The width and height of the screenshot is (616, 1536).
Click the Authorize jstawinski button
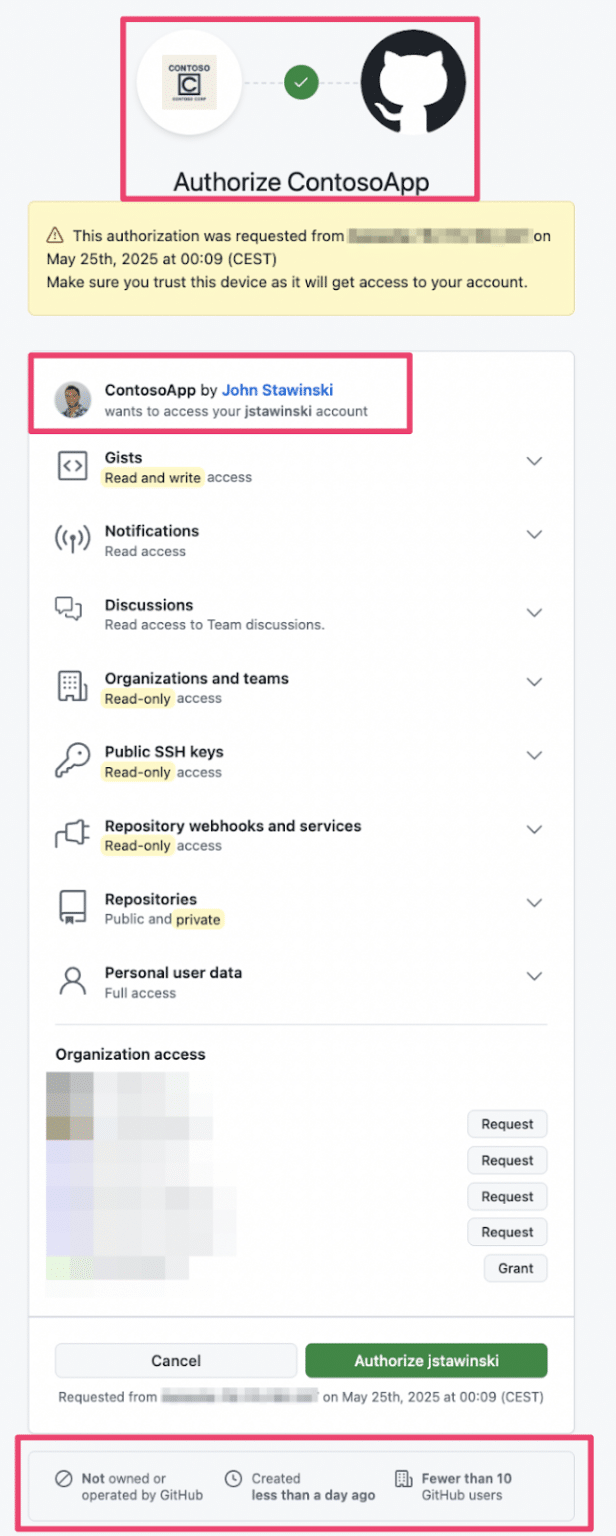(x=426, y=1360)
